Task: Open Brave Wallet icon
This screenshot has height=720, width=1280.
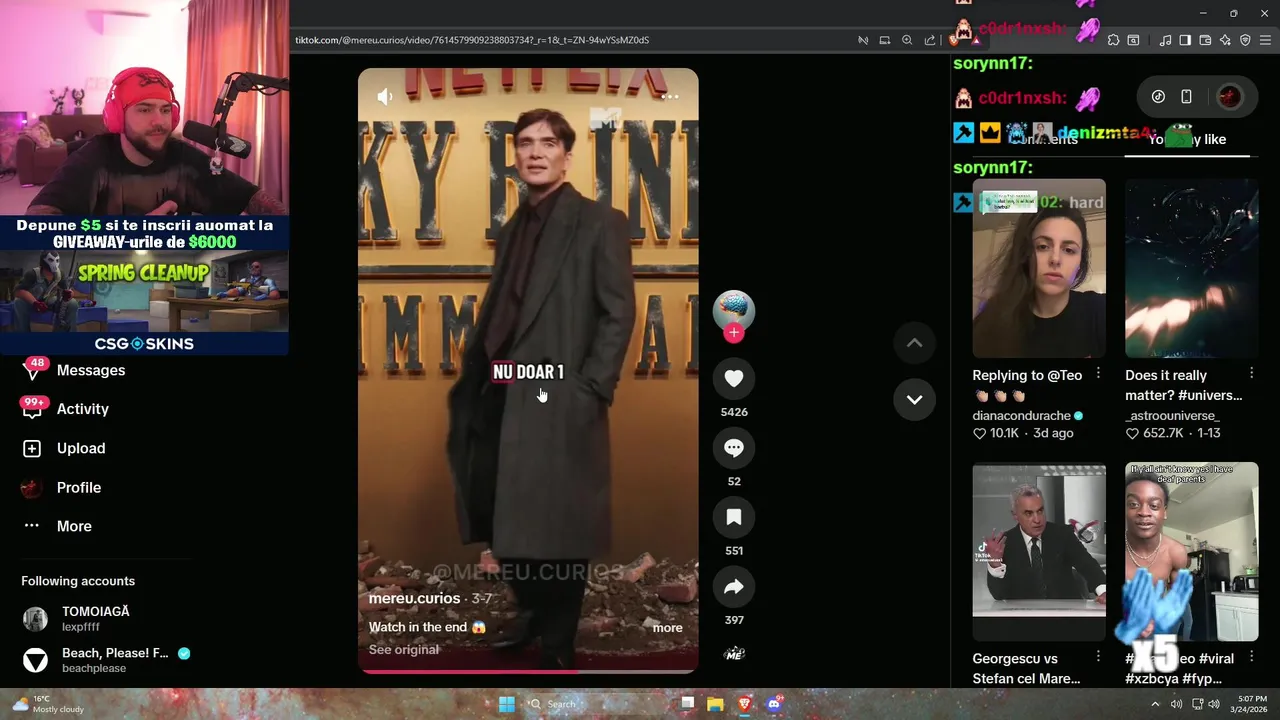Action: pos(1205,40)
